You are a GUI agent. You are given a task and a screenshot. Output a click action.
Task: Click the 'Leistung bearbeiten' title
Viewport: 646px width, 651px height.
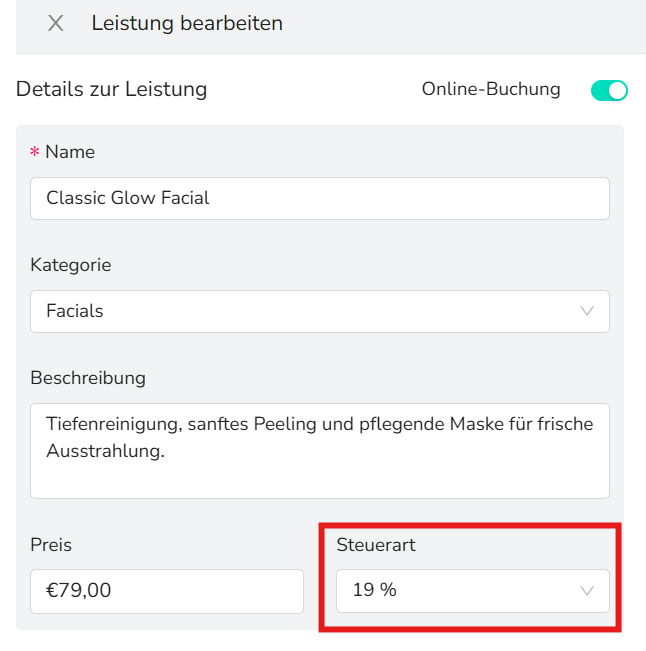187,23
